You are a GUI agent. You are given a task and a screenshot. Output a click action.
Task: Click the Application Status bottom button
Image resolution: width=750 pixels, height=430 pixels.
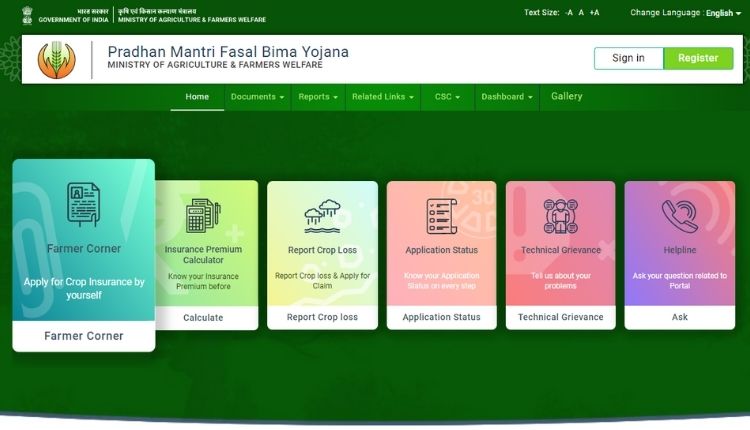(441, 317)
